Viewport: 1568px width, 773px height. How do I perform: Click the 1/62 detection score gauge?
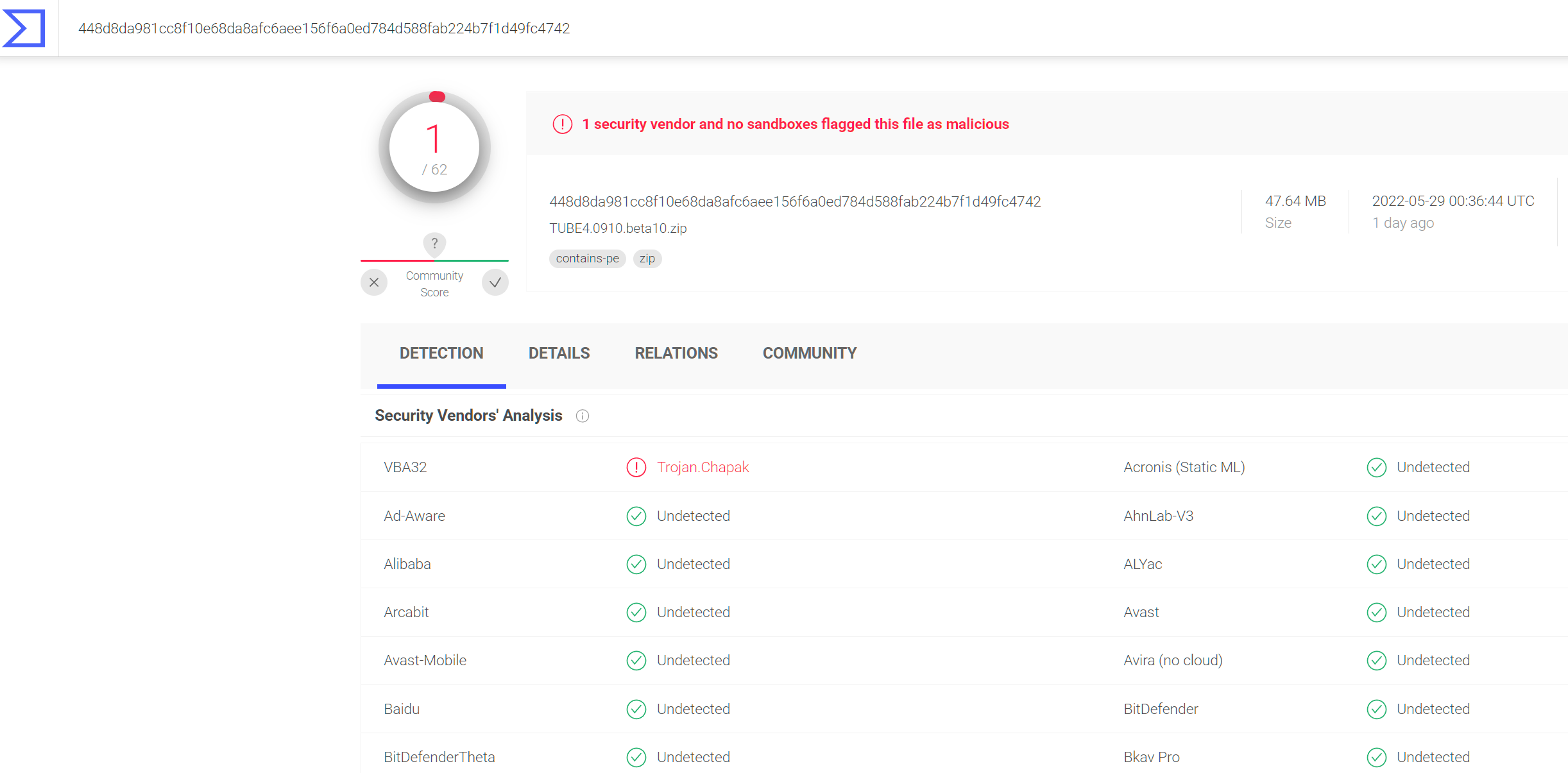(434, 148)
